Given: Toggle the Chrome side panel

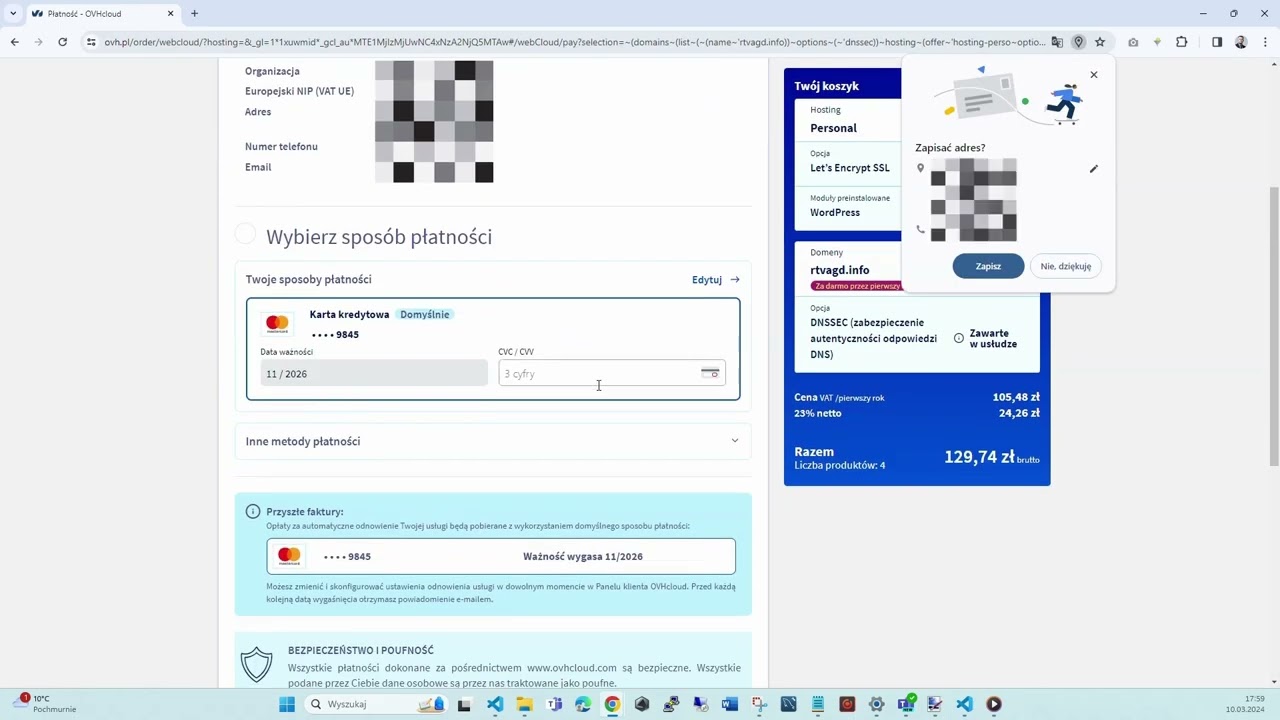Looking at the screenshot, I should 1217,42.
